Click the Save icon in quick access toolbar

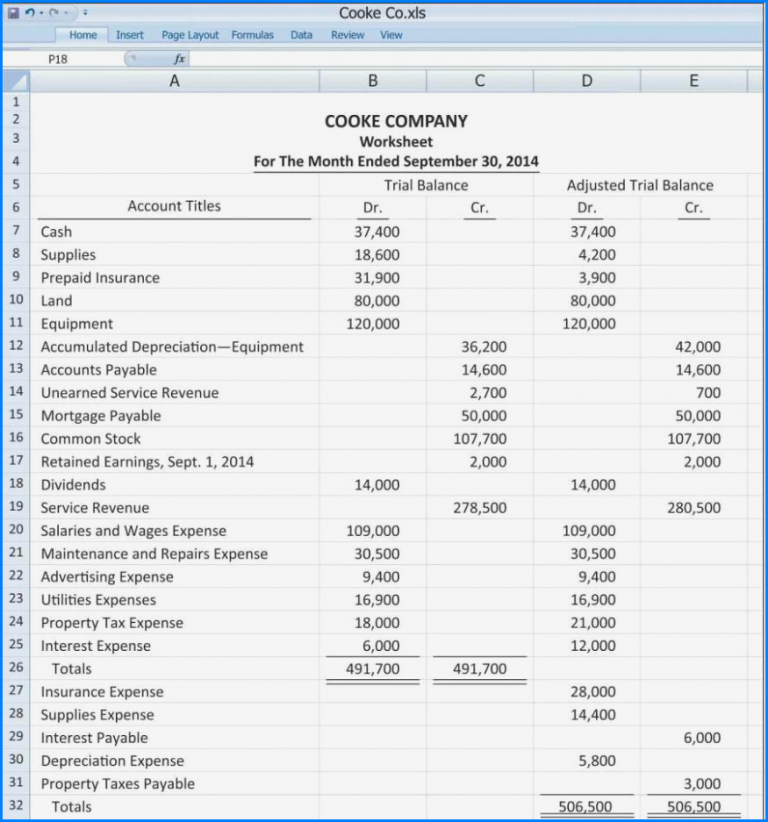click(x=14, y=13)
